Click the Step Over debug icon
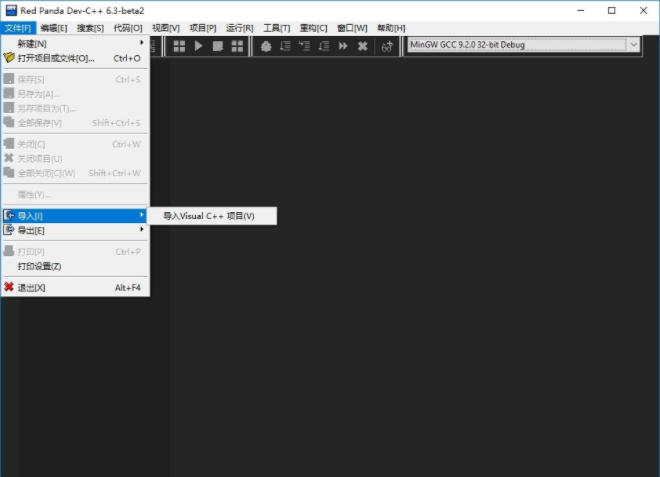 click(x=285, y=46)
